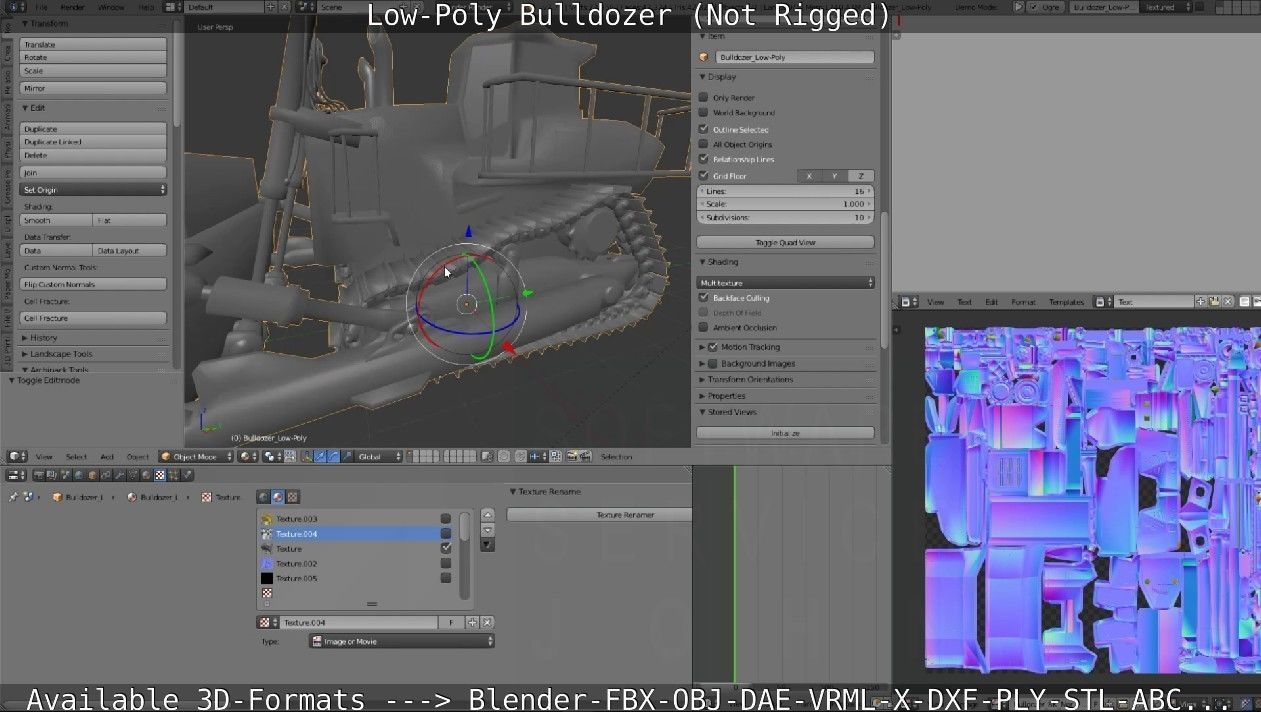Enable the Only Render checkbox

pyautogui.click(x=704, y=98)
